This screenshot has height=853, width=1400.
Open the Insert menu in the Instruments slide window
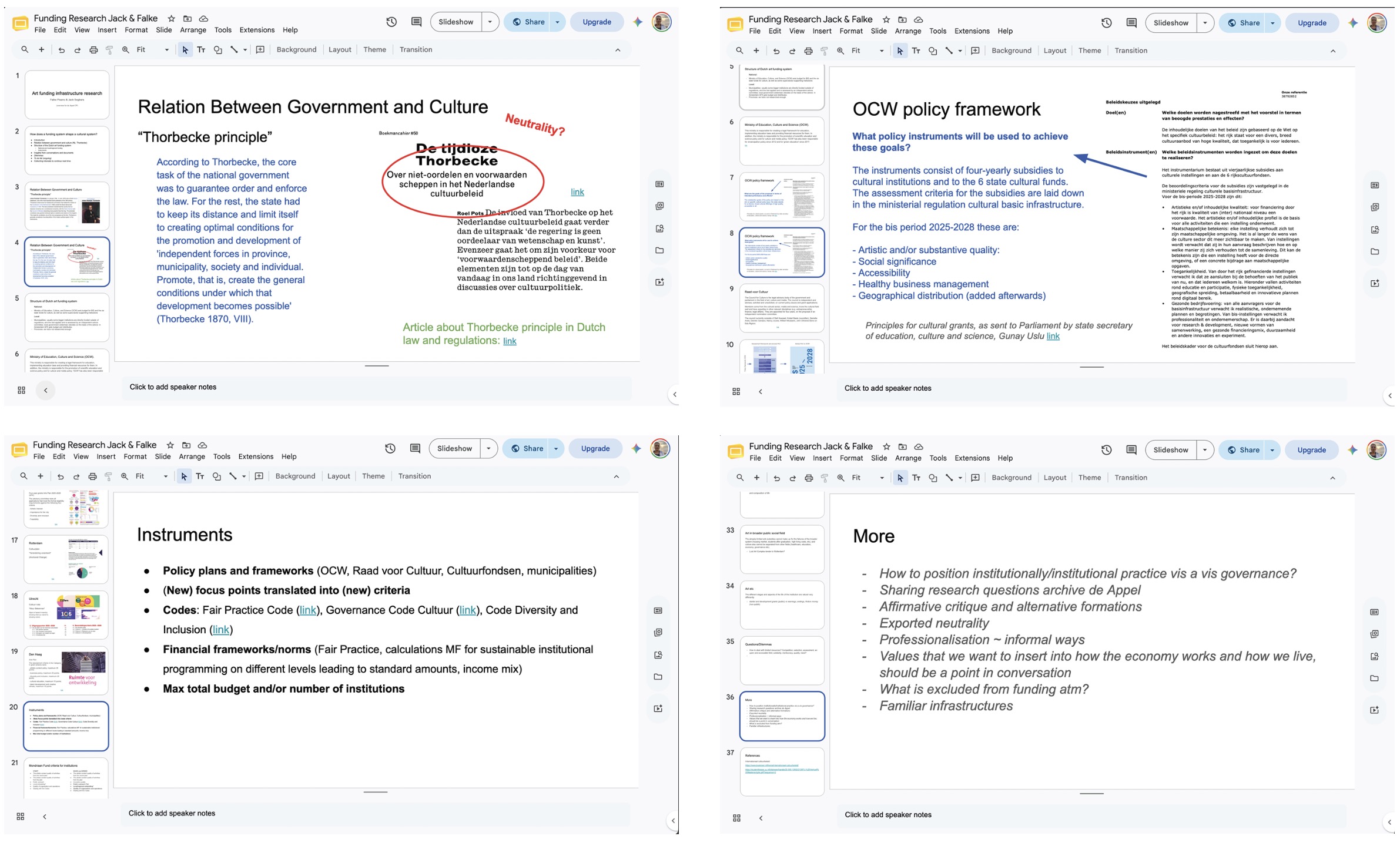click(106, 456)
